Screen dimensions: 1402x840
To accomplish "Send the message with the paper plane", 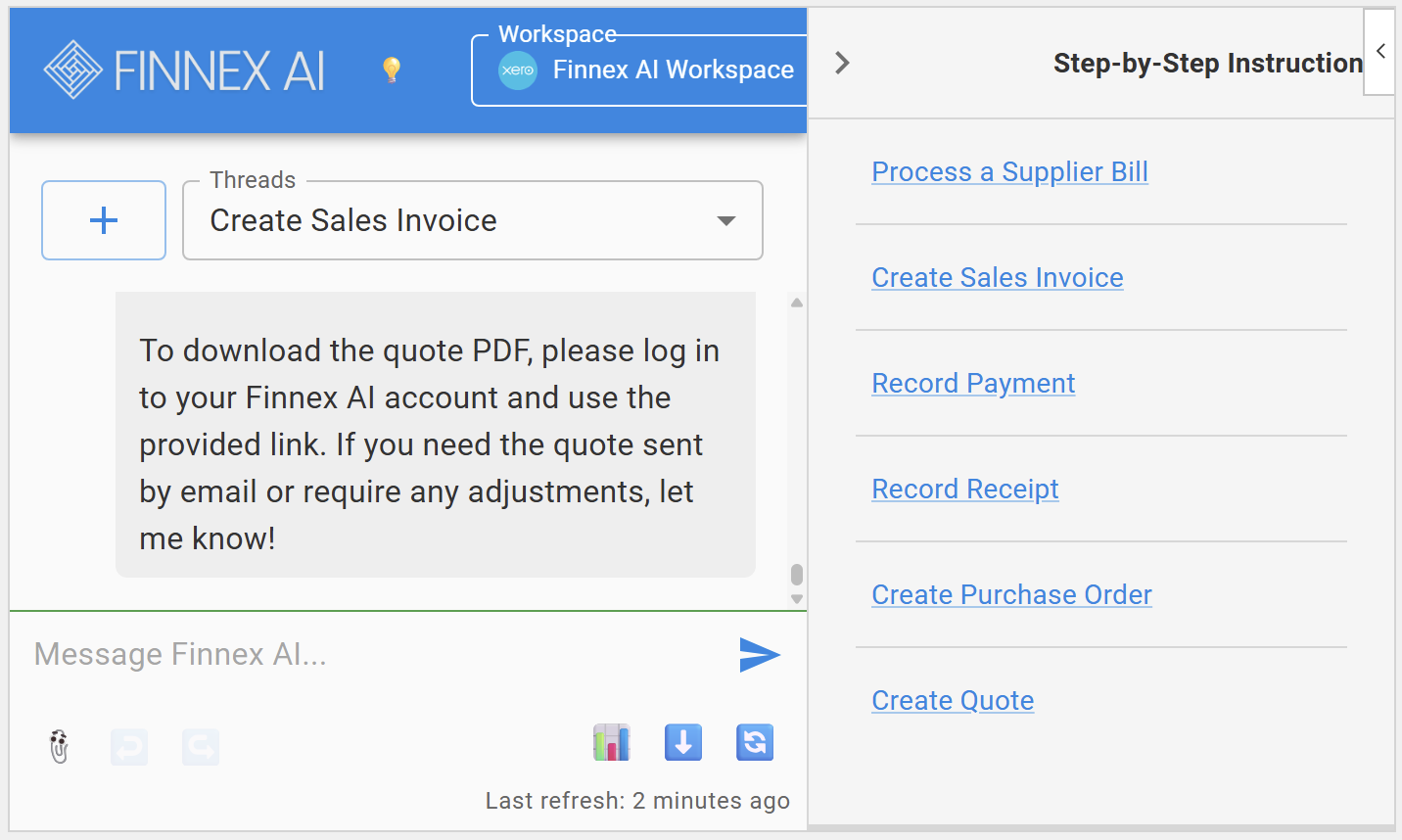I will click(760, 655).
